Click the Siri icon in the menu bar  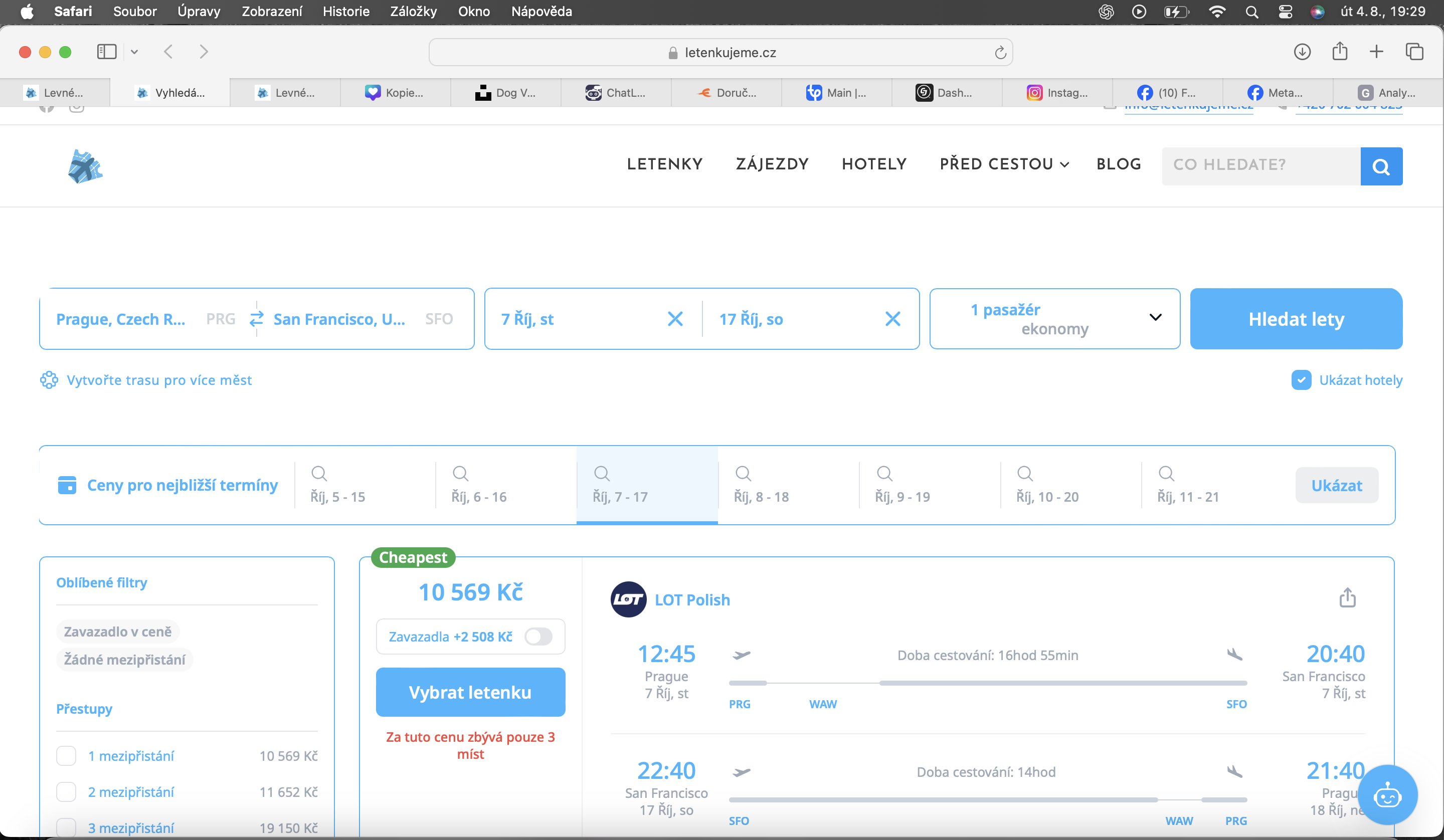pyautogui.click(x=1317, y=12)
